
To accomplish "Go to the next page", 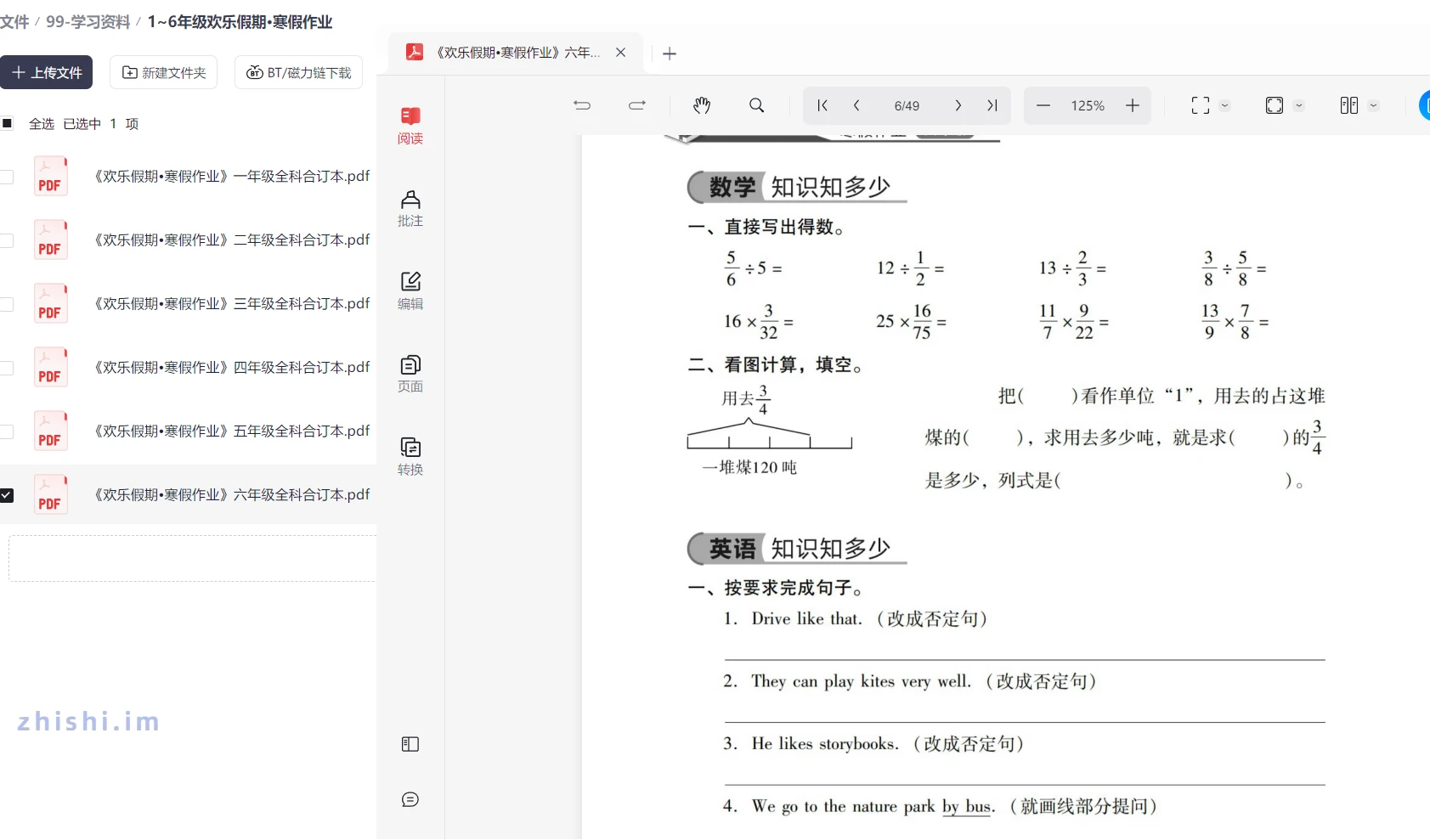I will (x=958, y=105).
